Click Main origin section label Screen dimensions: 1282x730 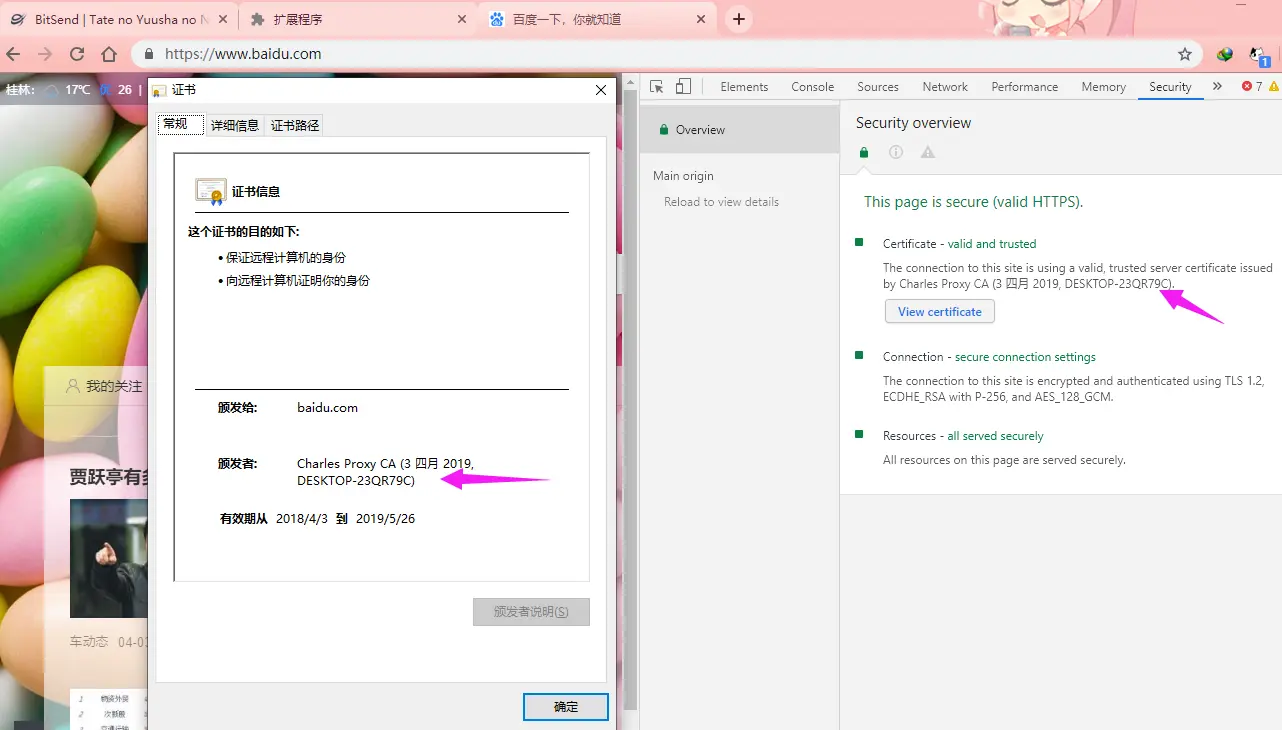683,176
